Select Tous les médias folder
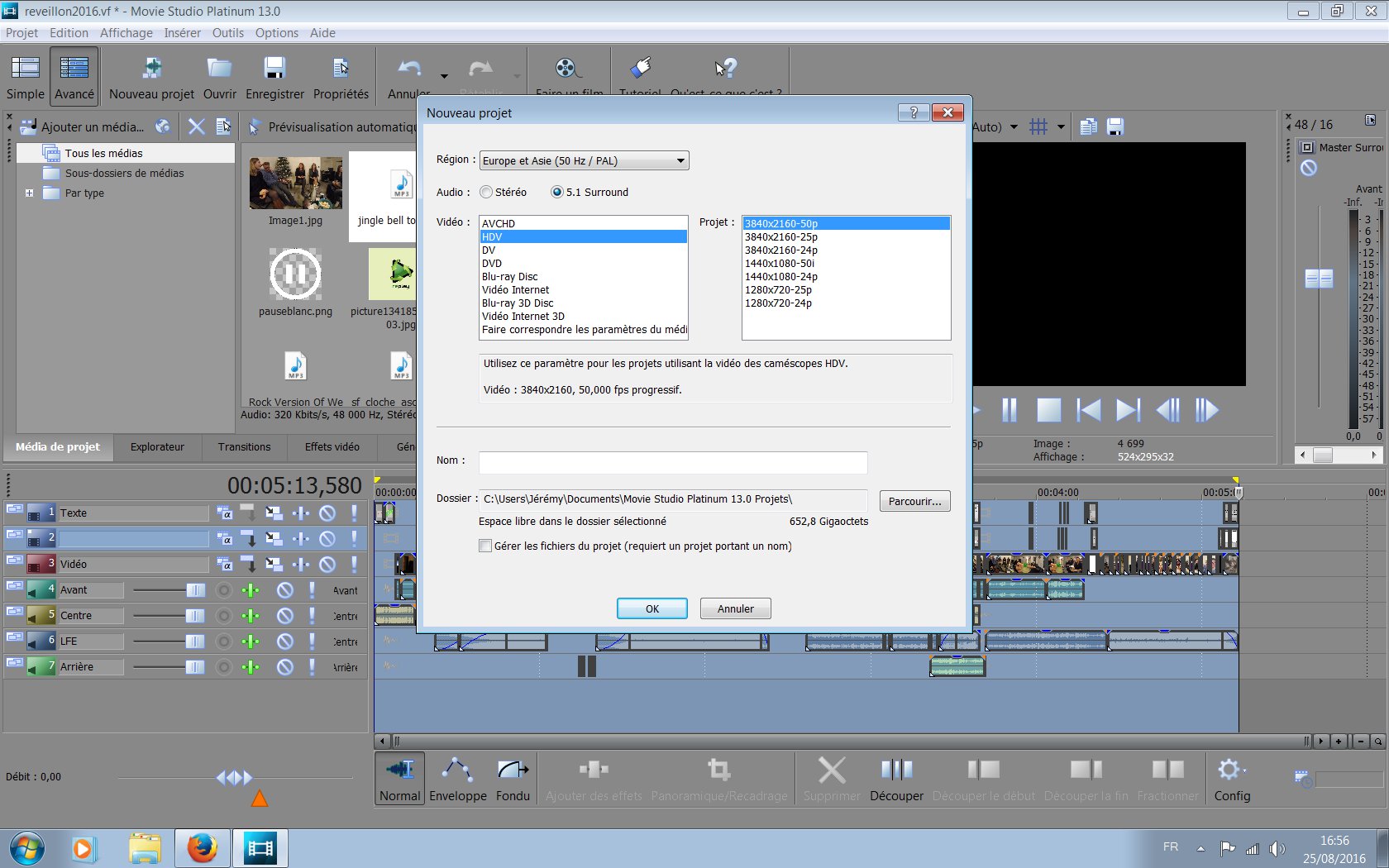The image size is (1389, 868). 103,153
